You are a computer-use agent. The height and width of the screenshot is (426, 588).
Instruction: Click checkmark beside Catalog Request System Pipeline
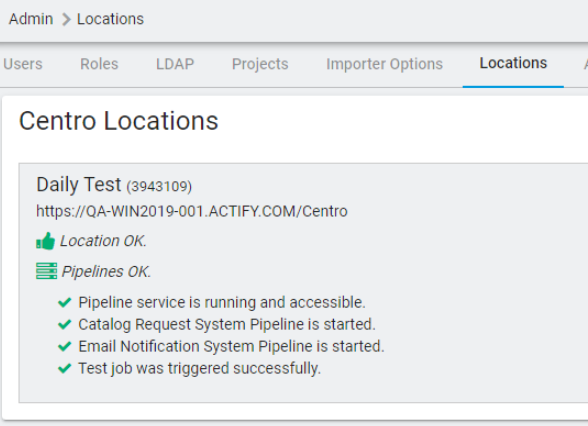[x=64, y=324]
